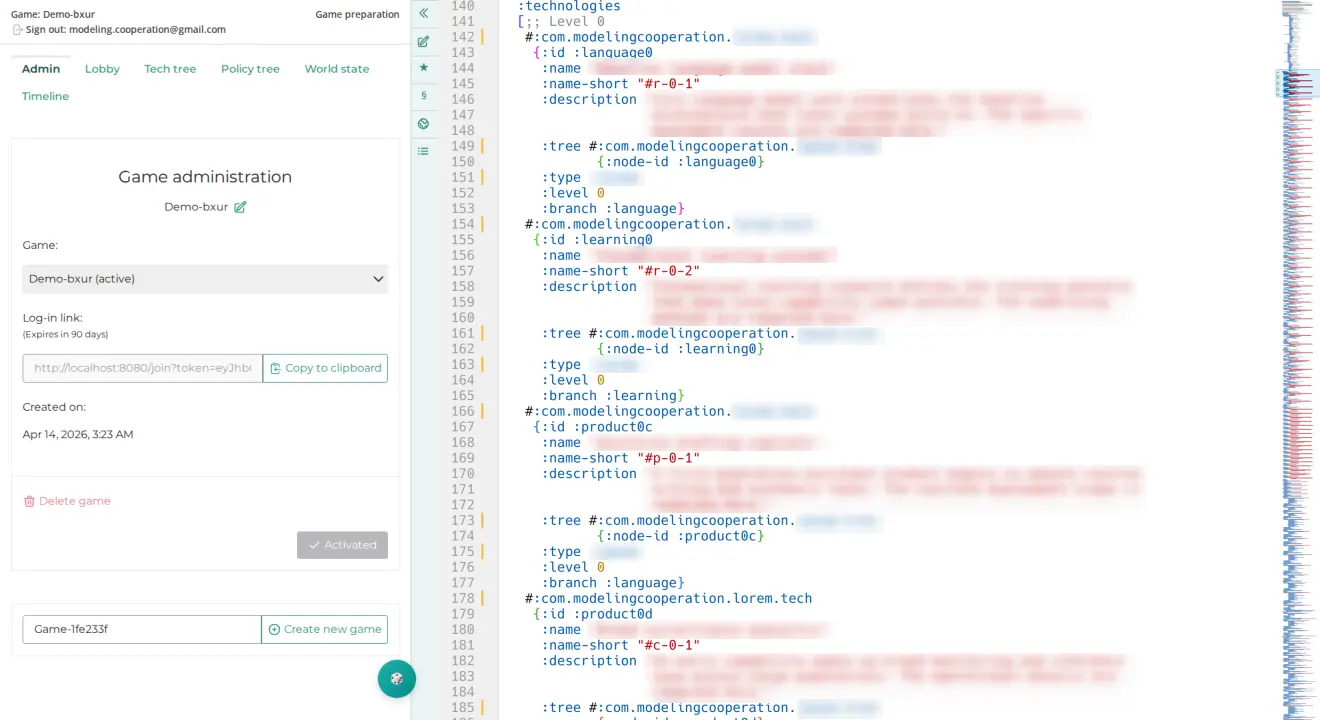1320x720 pixels.
Task: Switch to the Tech tree tab
Action: pos(170,68)
